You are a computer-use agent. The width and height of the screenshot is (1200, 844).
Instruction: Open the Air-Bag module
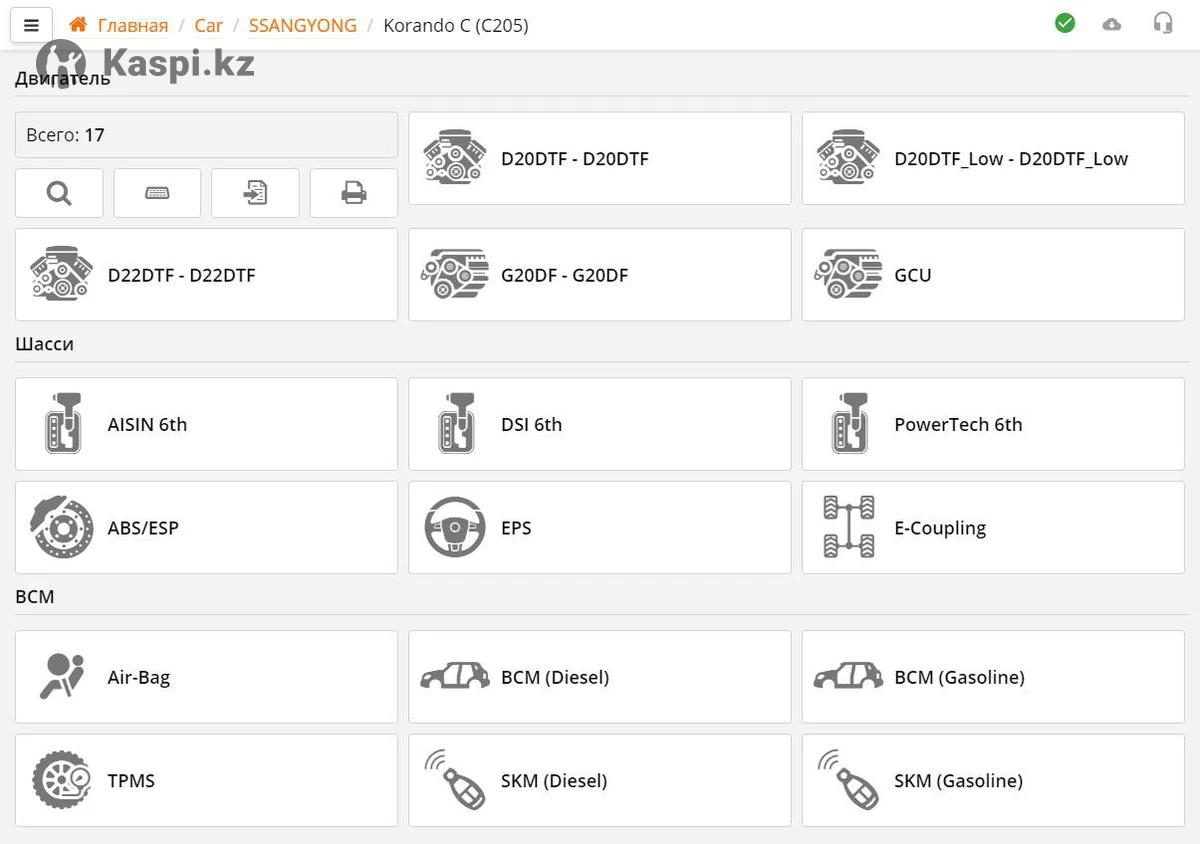(206, 677)
